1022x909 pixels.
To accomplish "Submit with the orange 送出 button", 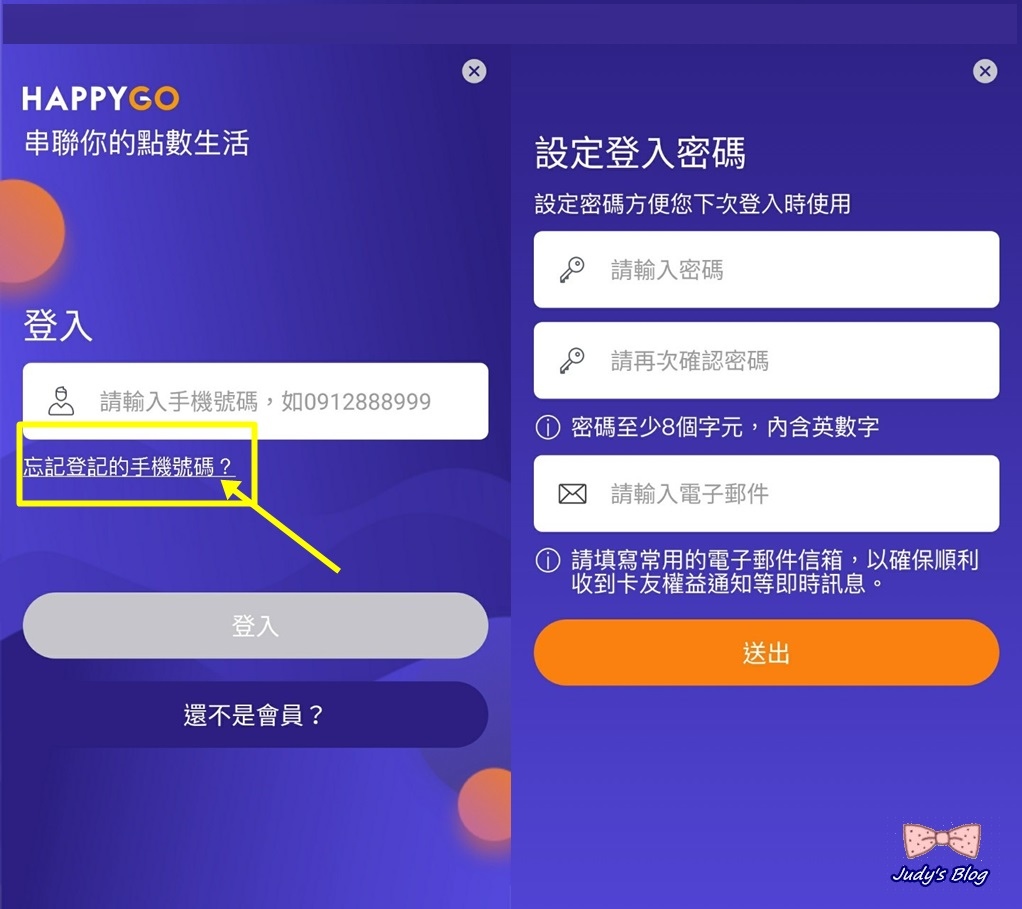I will (x=766, y=652).
